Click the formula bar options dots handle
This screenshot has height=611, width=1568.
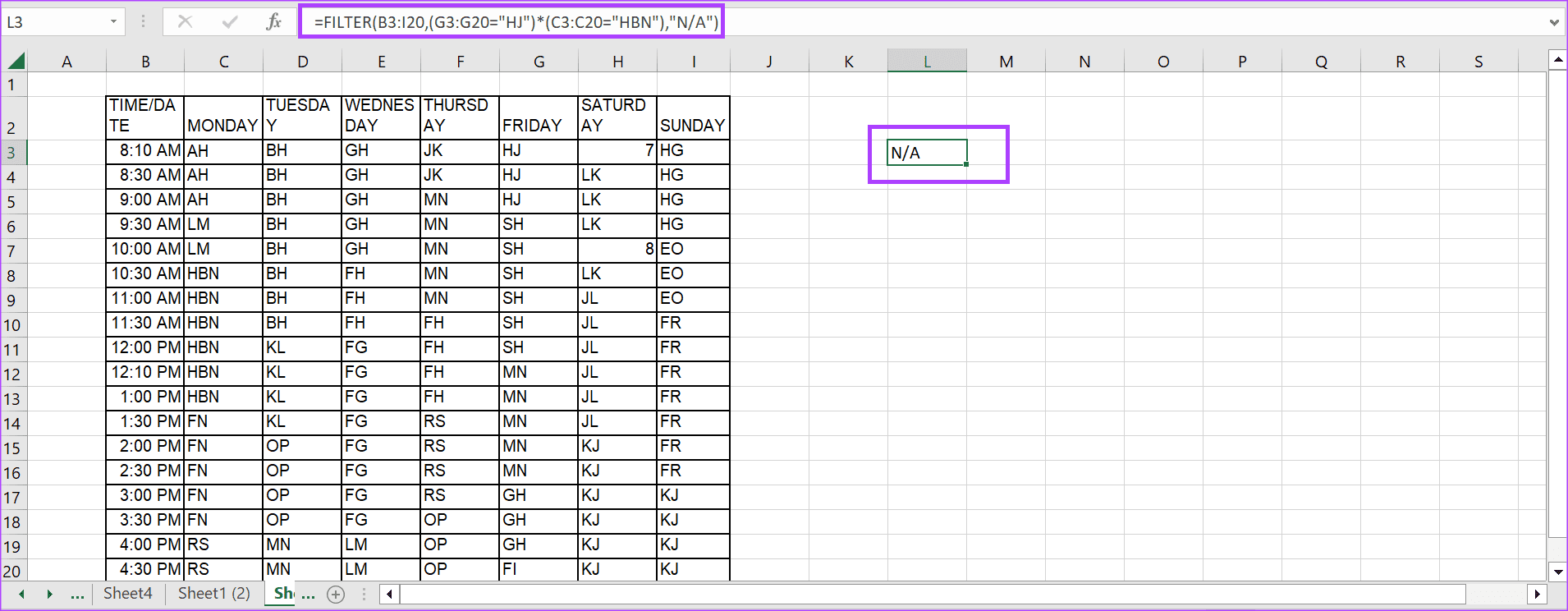(143, 22)
